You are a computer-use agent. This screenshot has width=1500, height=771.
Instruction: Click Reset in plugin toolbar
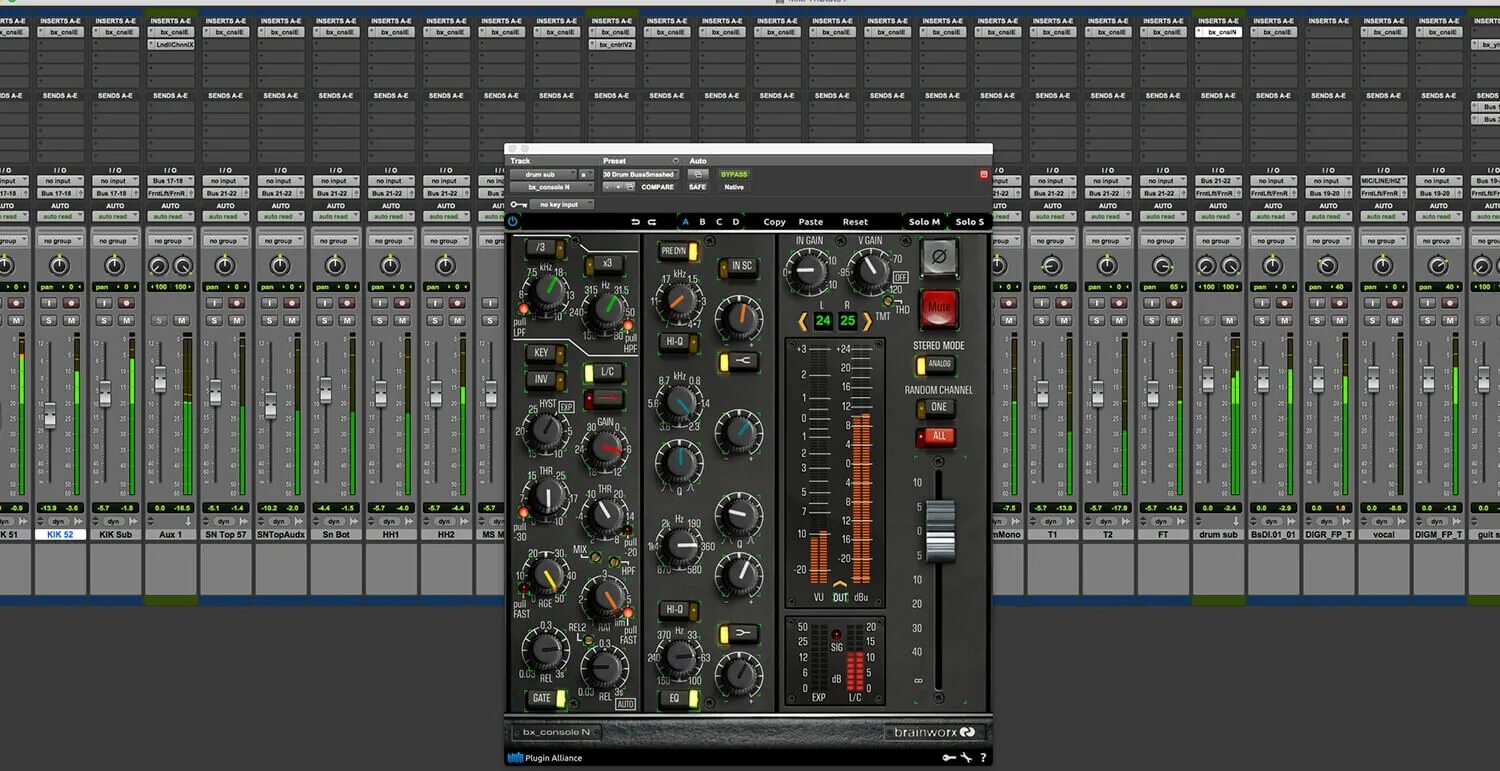click(855, 222)
